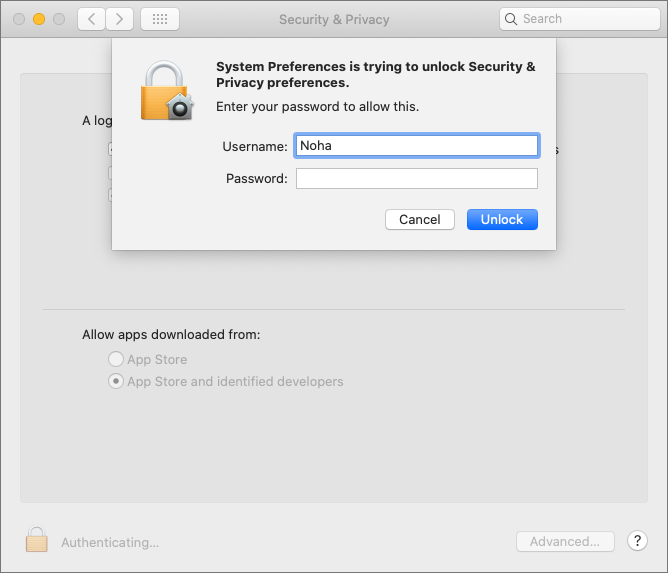This screenshot has height=573, width=668.
Task: Go forward with the right arrow button
Action: [x=120, y=19]
